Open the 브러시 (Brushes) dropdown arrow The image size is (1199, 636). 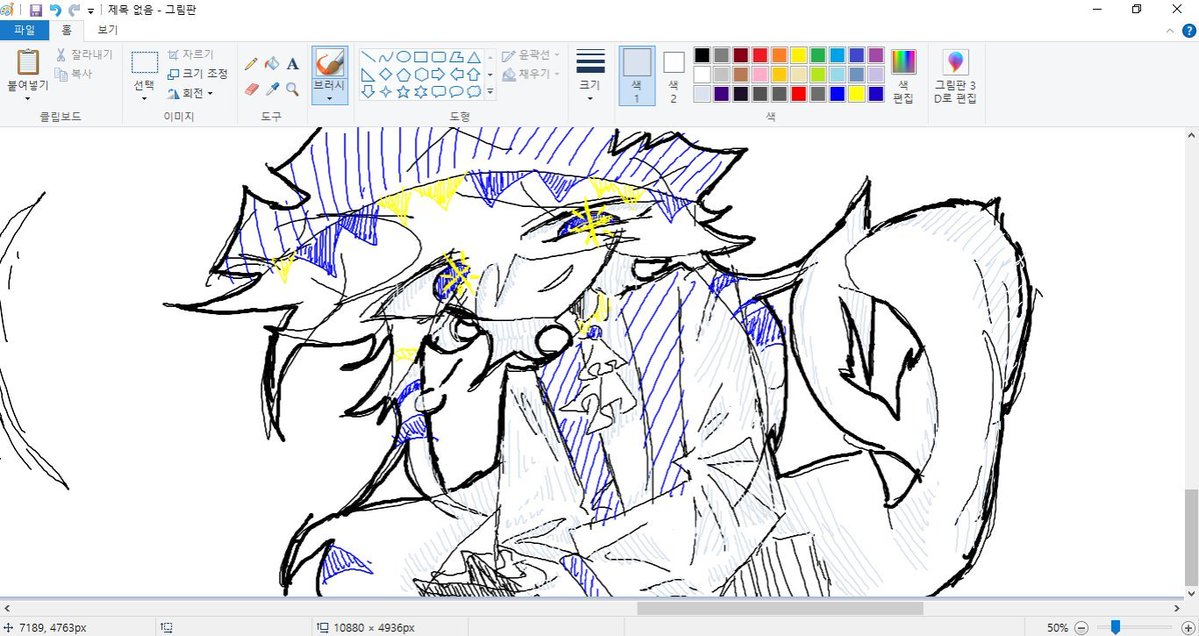(330, 99)
